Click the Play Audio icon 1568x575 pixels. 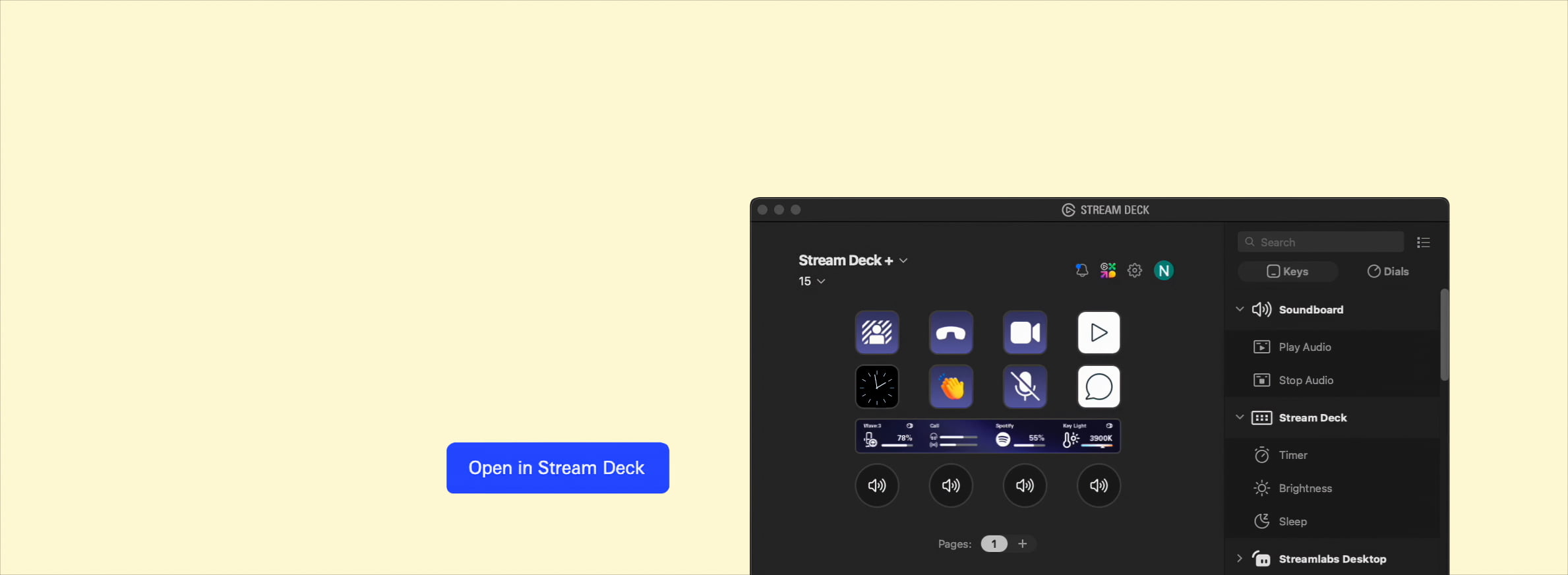[1261, 347]
